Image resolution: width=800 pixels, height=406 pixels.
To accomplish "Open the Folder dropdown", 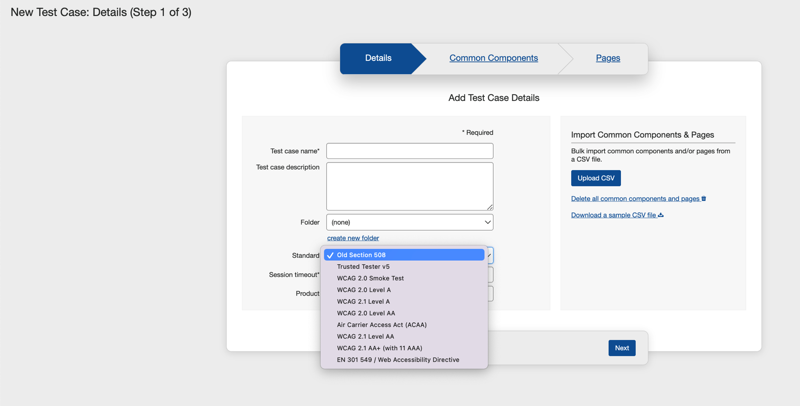I will (409, 222).
